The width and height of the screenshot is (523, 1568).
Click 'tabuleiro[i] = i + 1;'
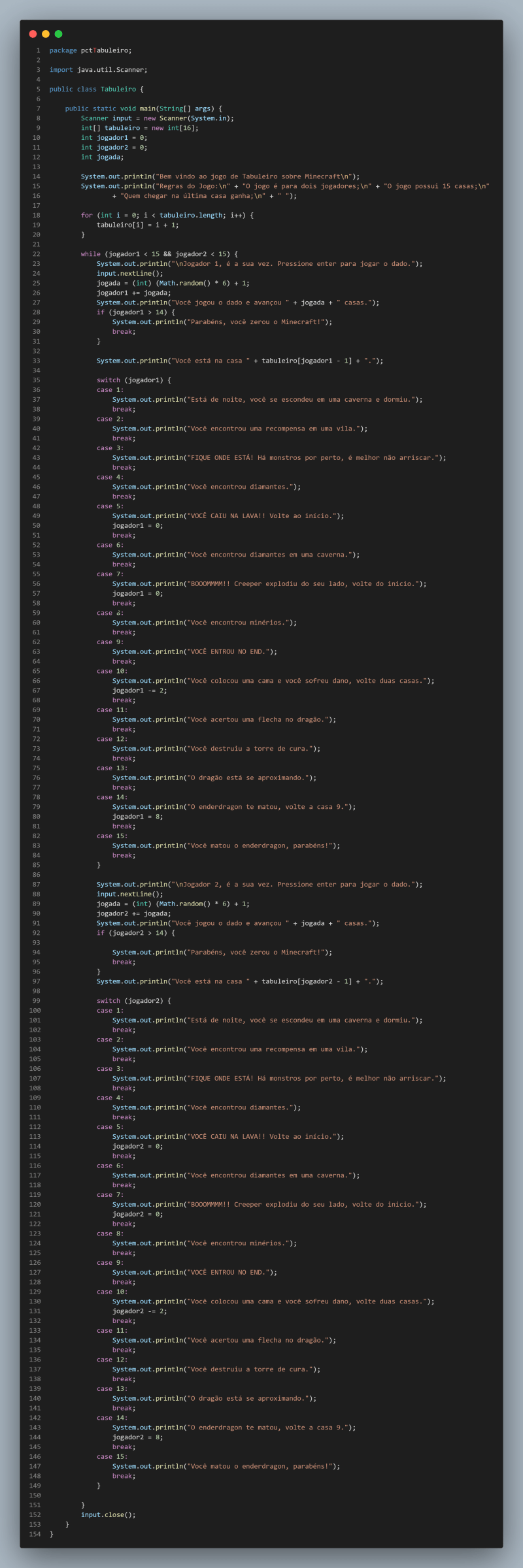138,225
